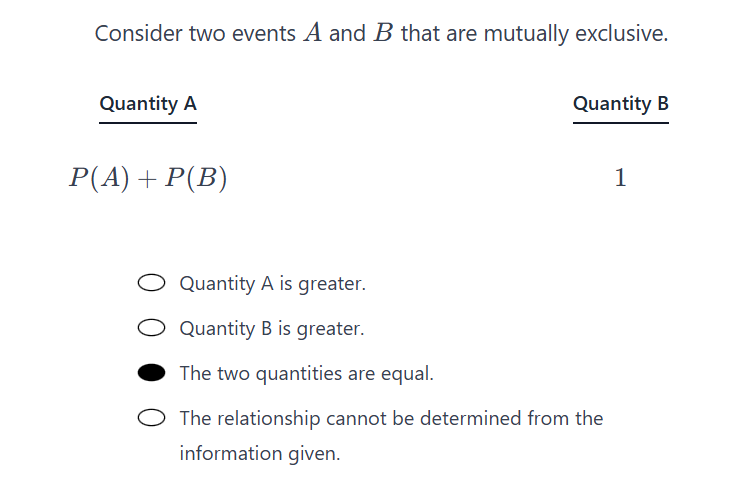Click the filled 'two quantities are equal' radio
This screenshot has height=492, width=736.
click(151, 373)
